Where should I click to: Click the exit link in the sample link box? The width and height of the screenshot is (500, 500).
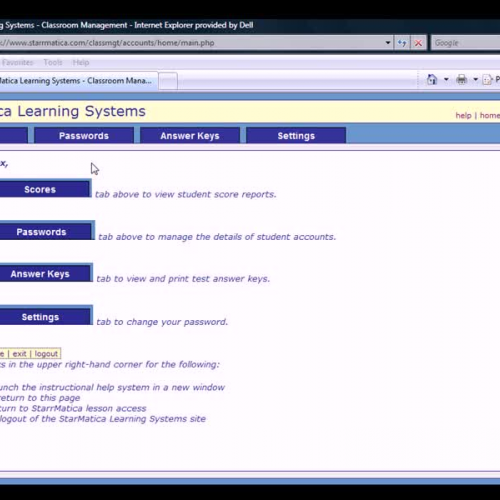pos(19,354)
